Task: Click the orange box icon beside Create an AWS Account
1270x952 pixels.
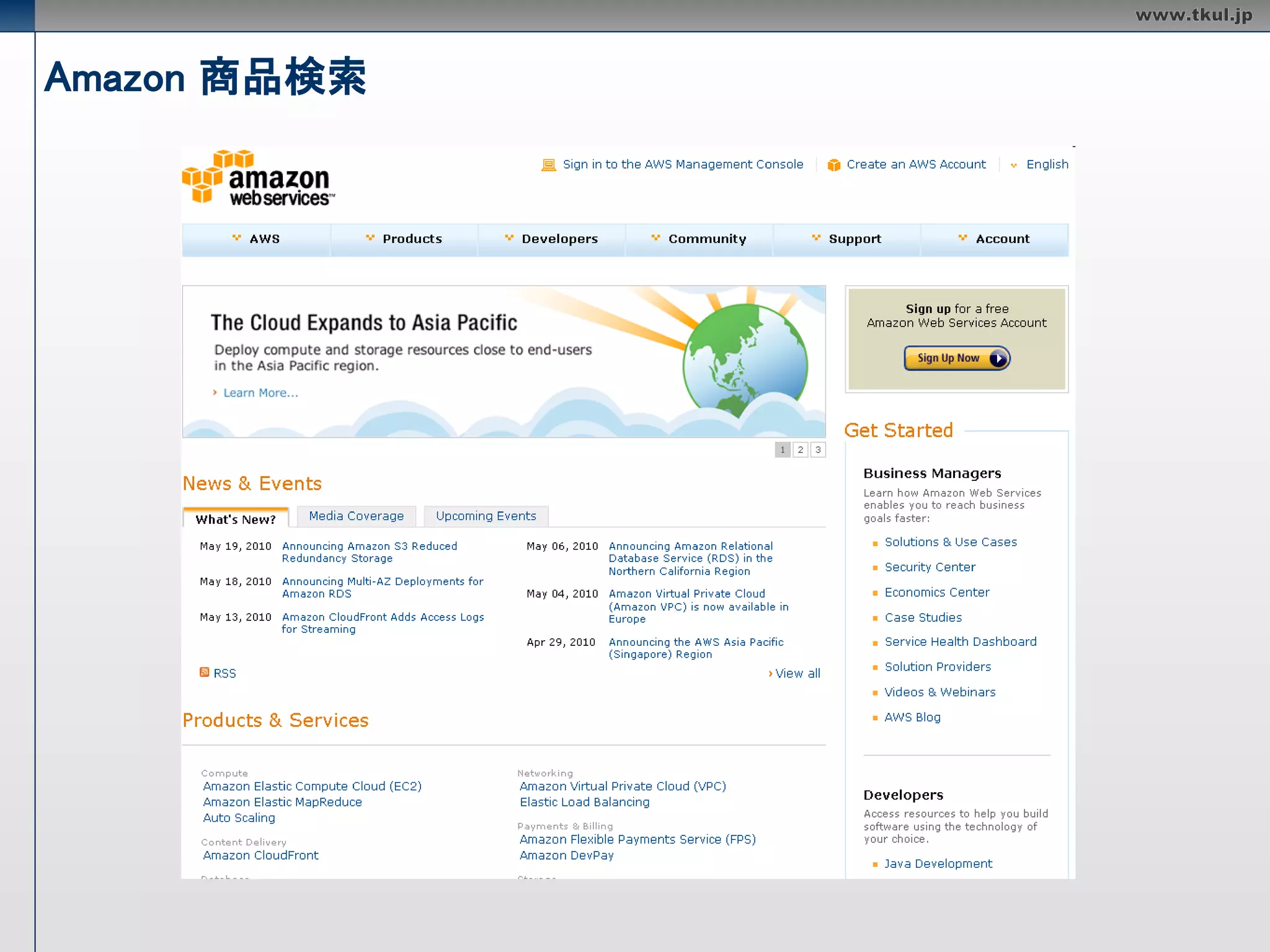Action: 834,165
